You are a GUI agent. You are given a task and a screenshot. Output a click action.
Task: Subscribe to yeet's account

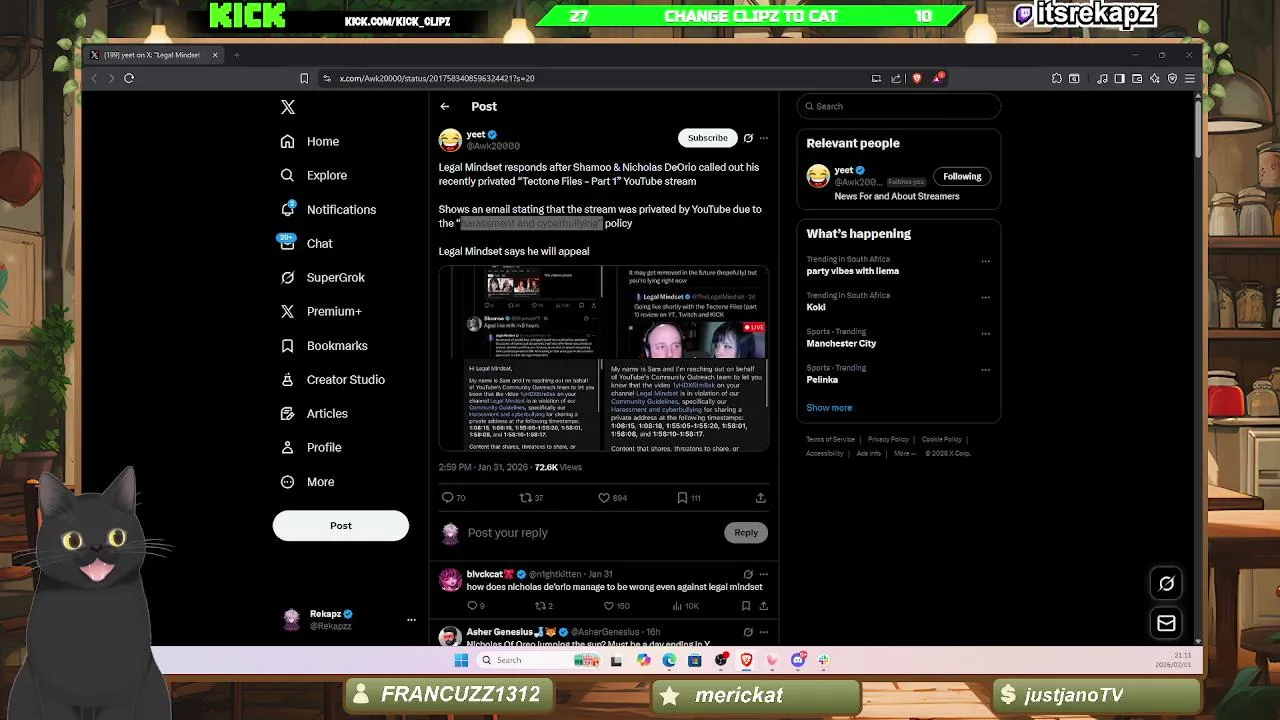(x=707, y=138)
